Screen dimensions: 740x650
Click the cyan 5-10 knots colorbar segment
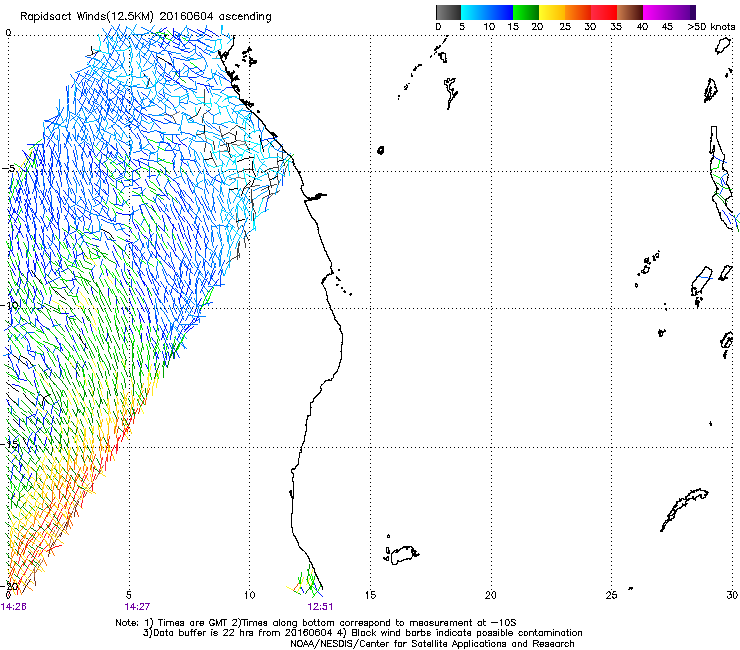pyautogui.click(x=474, y=12)
